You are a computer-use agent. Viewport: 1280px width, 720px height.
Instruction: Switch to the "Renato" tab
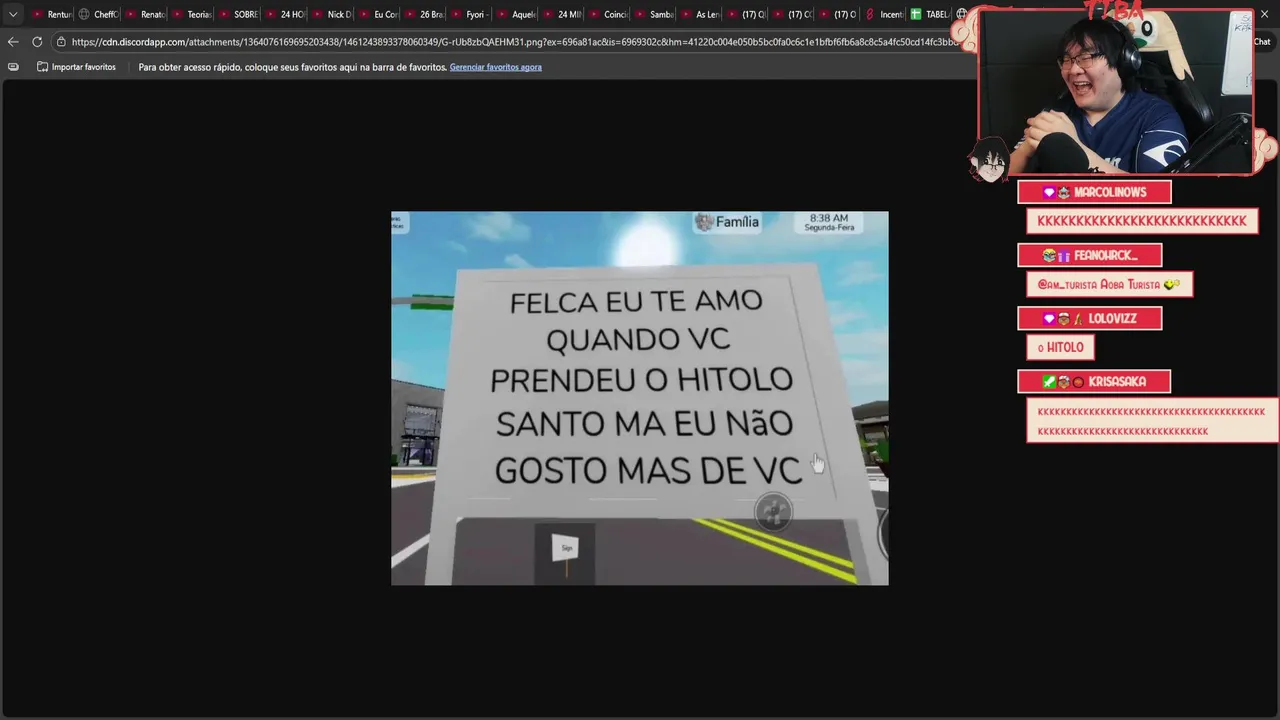tap(146, 14)
